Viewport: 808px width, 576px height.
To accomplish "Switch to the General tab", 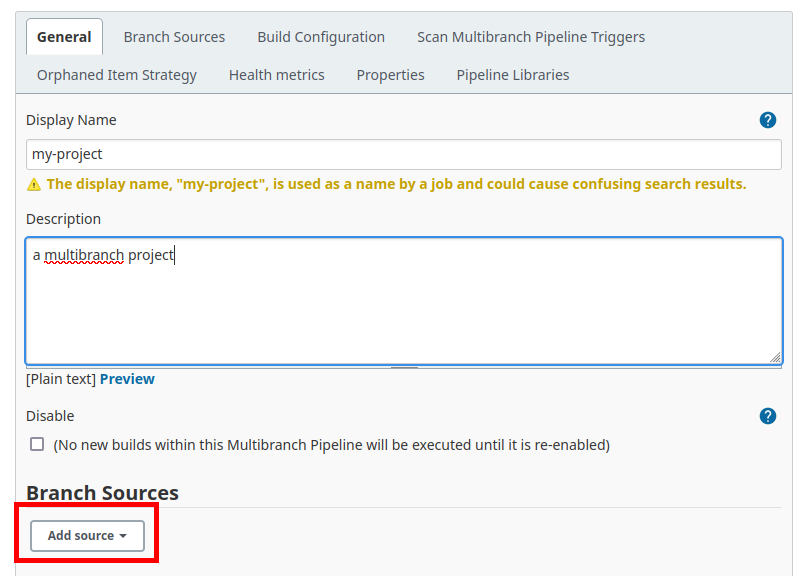I will (x=64, y=37).
